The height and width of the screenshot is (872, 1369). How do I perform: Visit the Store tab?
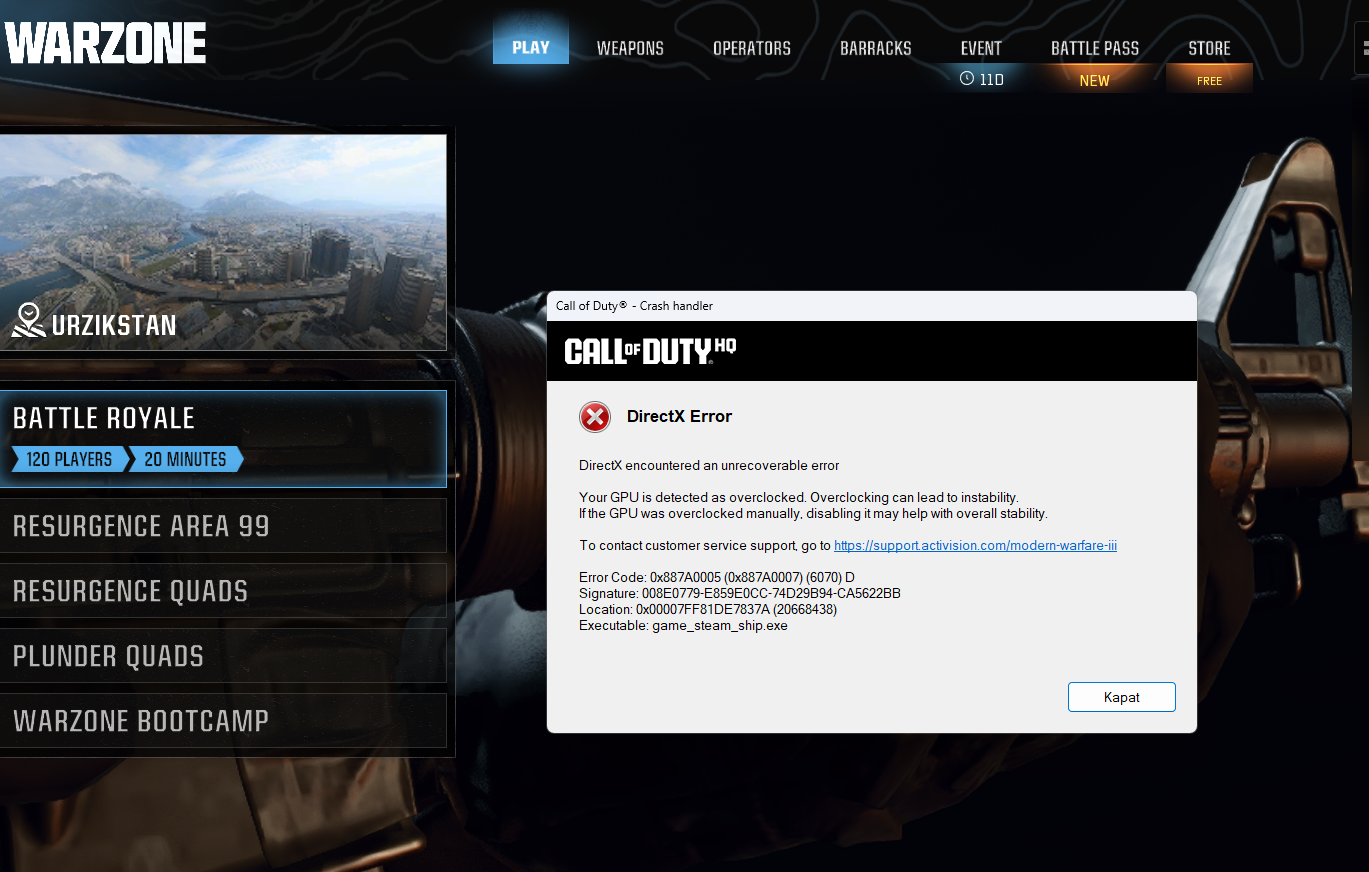point(1209,48)
